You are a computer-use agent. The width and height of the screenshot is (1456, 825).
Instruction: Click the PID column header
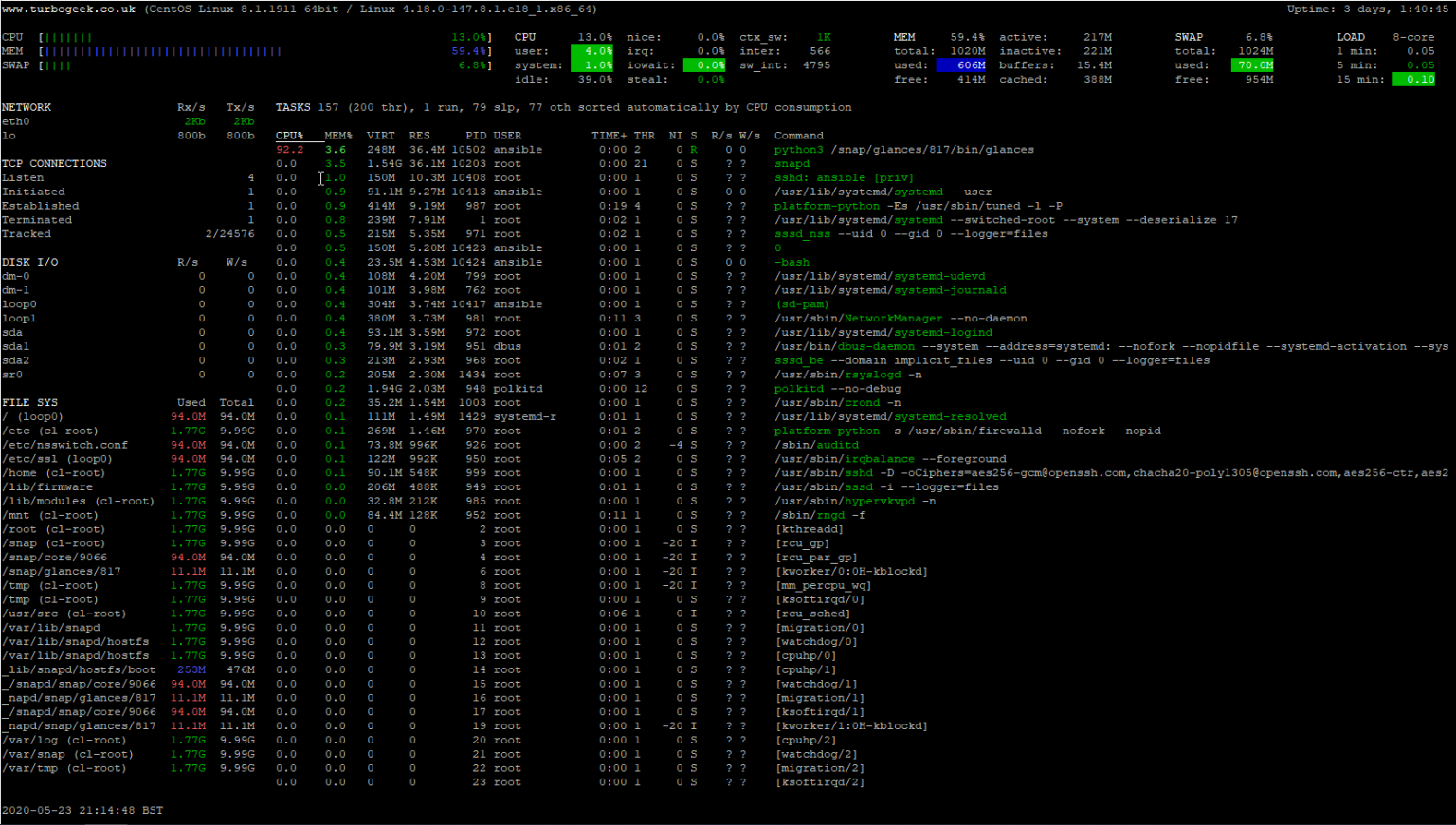(x=476, y=136)
